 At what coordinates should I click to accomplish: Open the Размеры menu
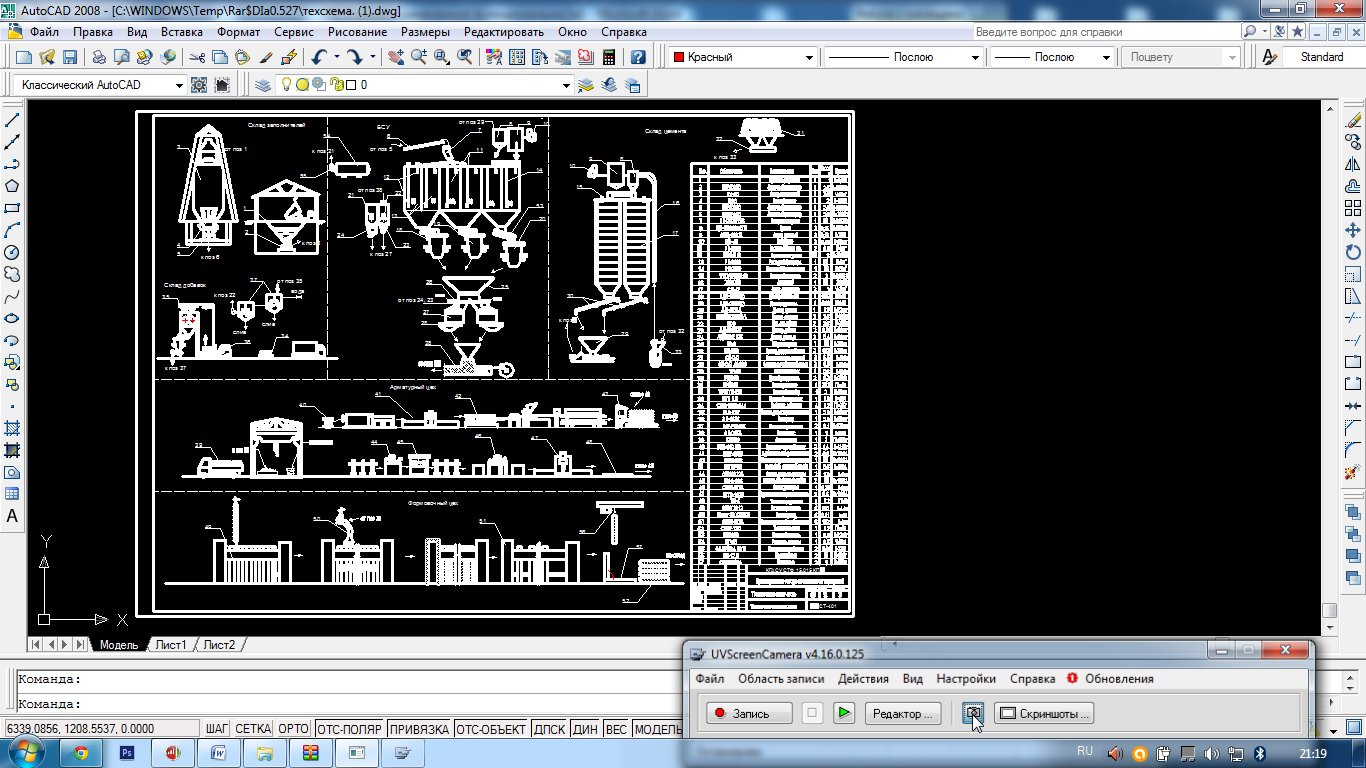[x=425, y=31]
